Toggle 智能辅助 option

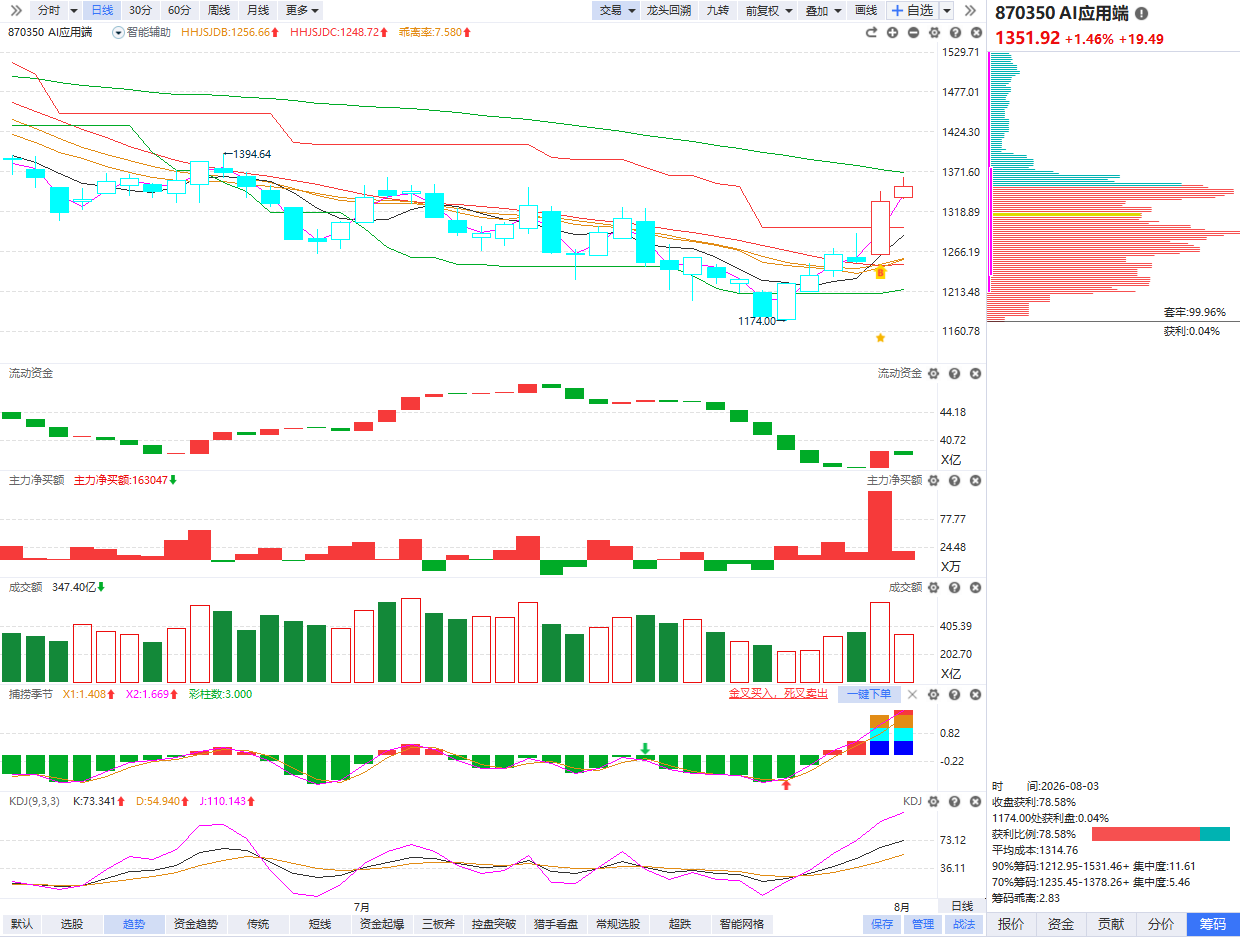click(141, 32)
